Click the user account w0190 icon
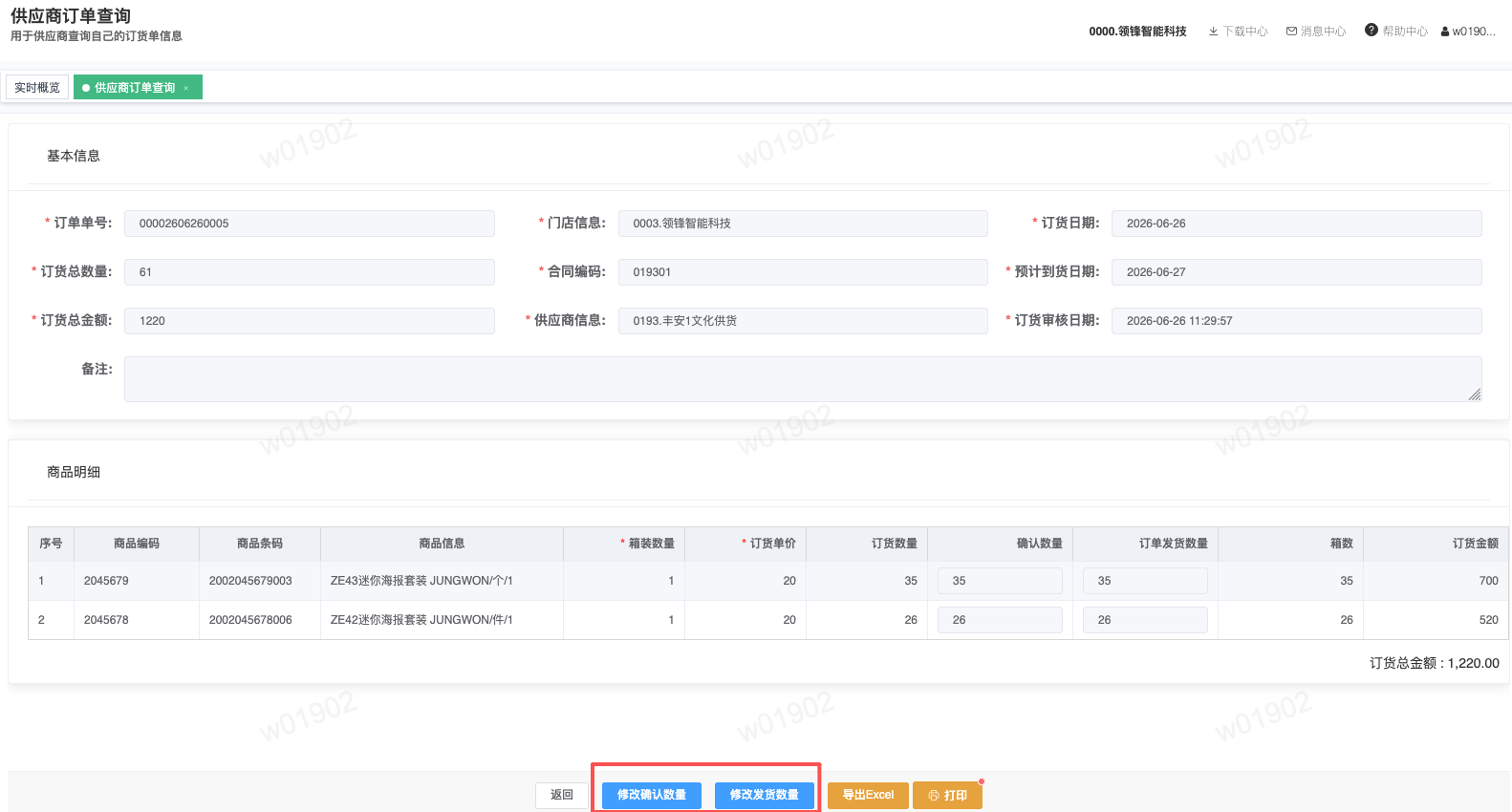The image size is (1512, 812). click(x=1445, y=32)
